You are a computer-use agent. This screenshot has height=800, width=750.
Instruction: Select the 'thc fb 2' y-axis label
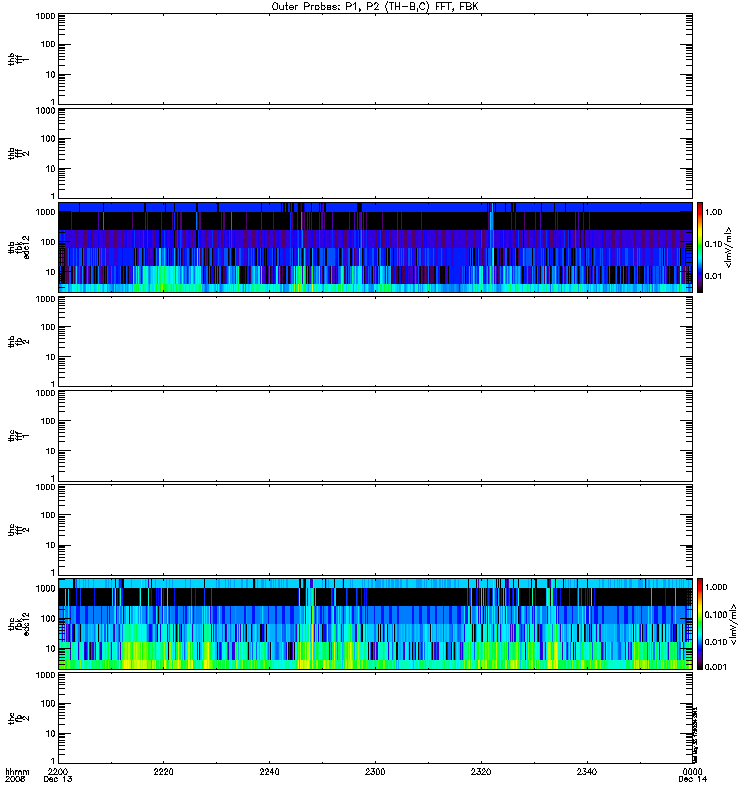(x=19, y=718)
